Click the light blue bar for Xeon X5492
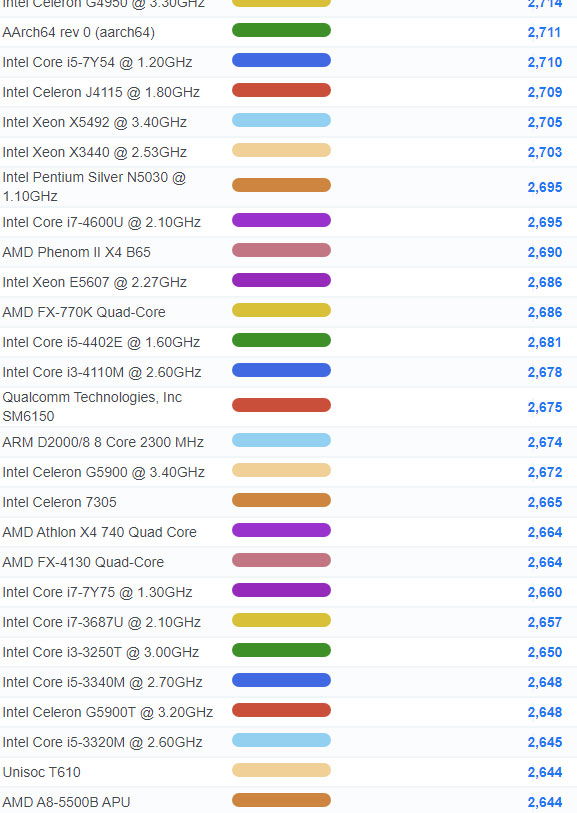Viewport: 577px width, 813px height. click(282, 120)
